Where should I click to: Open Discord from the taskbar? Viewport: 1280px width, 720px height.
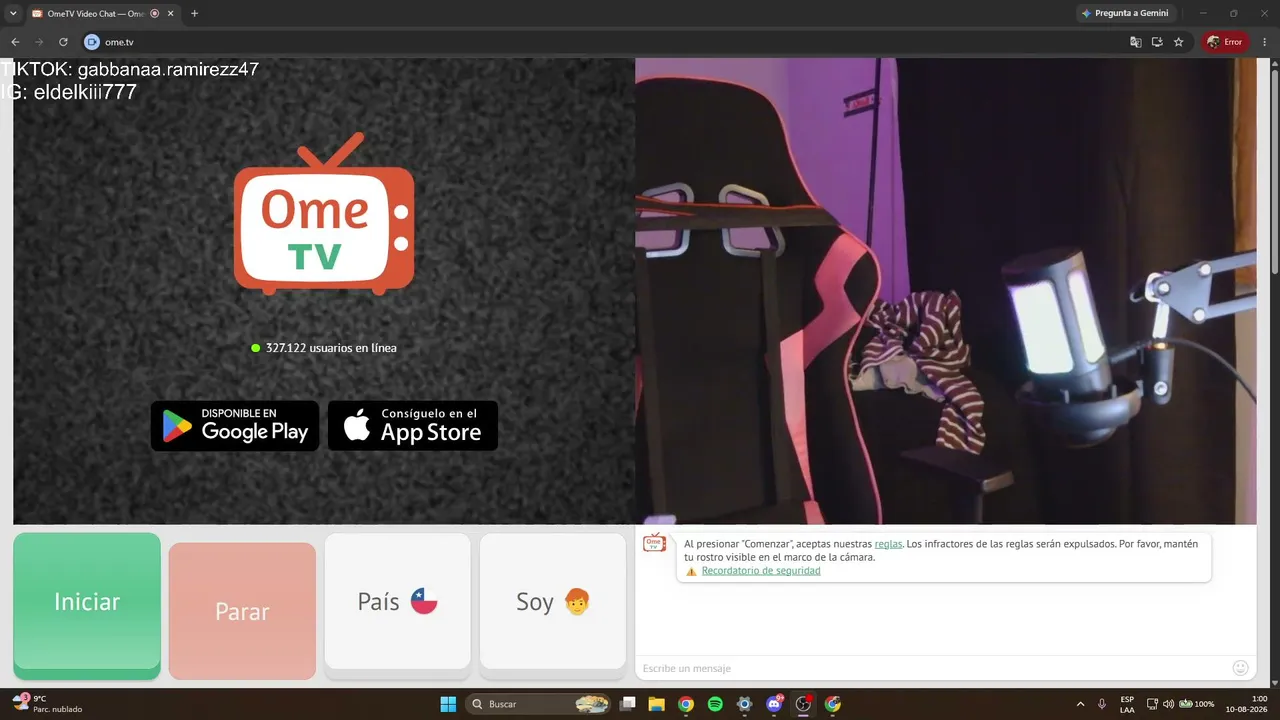coord(774,704)
